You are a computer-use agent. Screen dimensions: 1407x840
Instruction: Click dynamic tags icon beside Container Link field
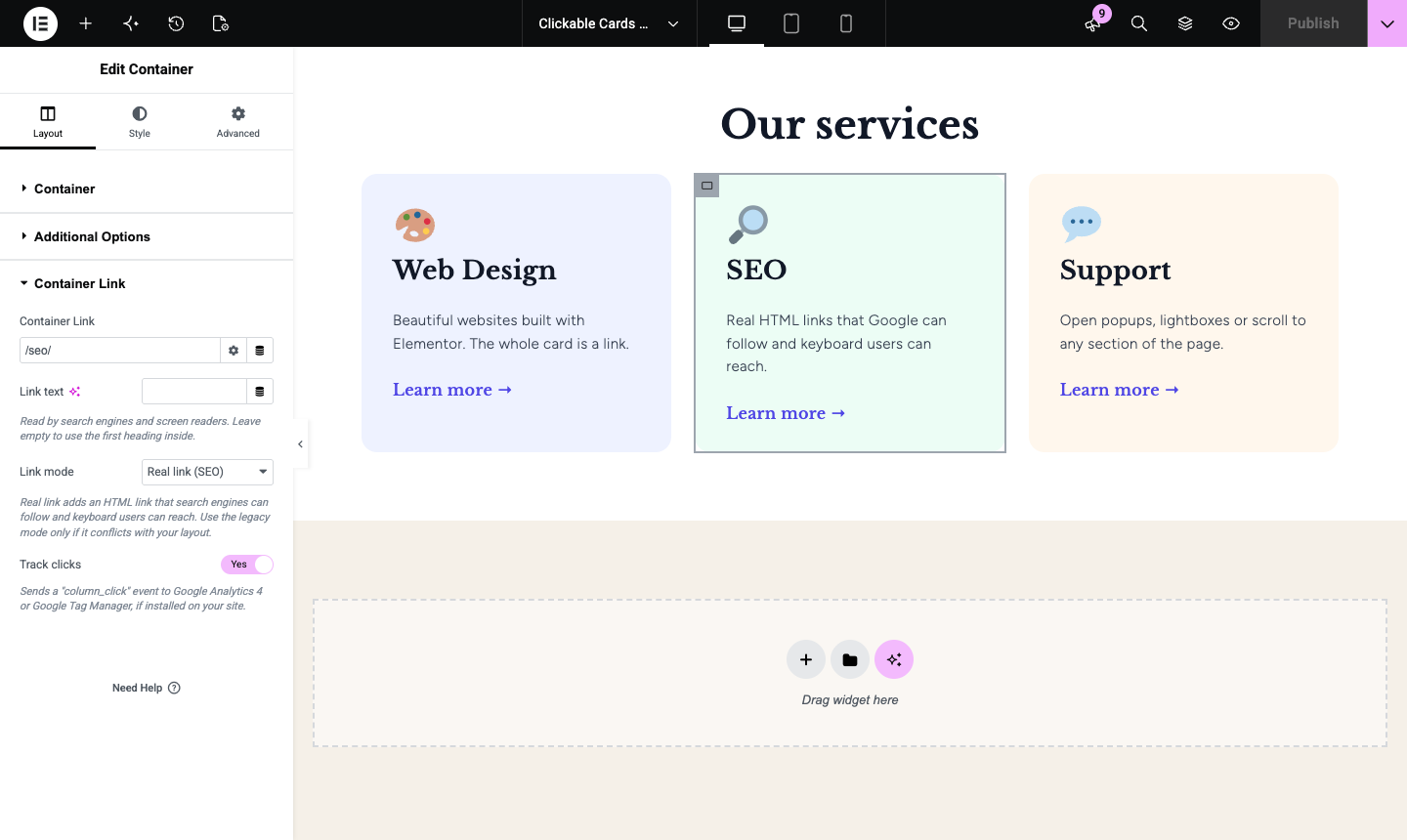[260, 351]
